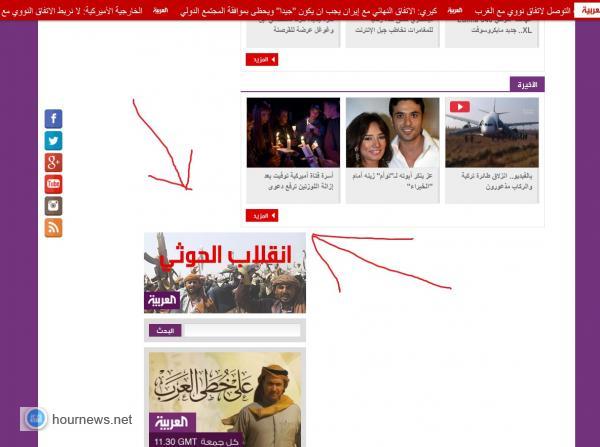Screen dimensions: 600x447
Task: Open the عز ينكر أبوته article headline
Action: pyautogui.click(x=392, y=181)
